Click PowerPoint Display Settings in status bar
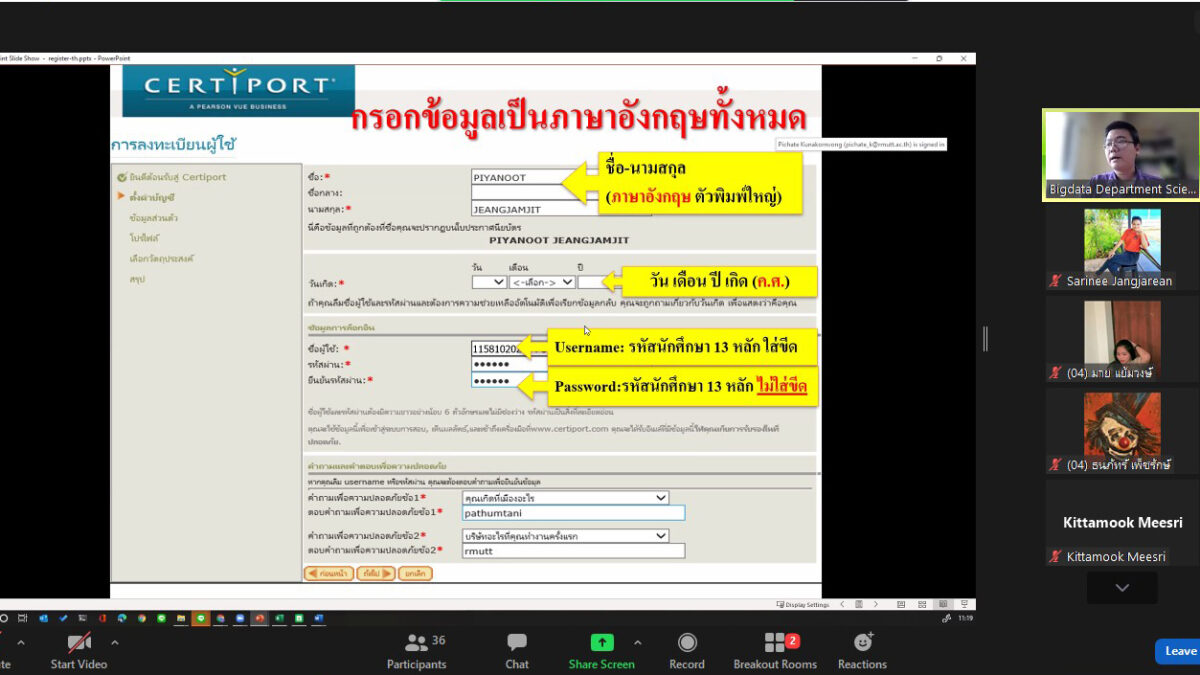 (x=803, y=604)
